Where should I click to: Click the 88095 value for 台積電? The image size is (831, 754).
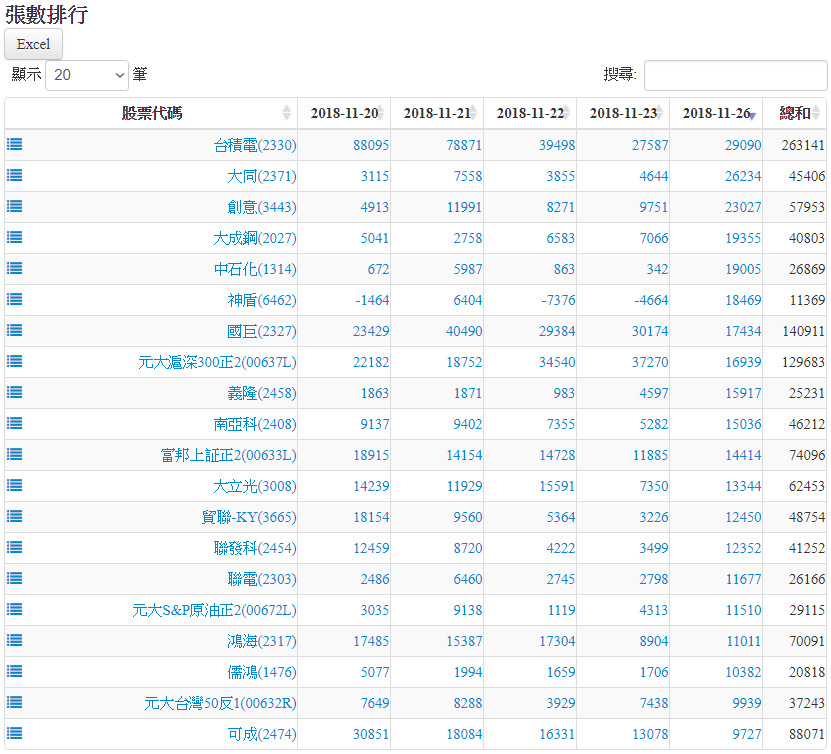click(x=370, y=145)
